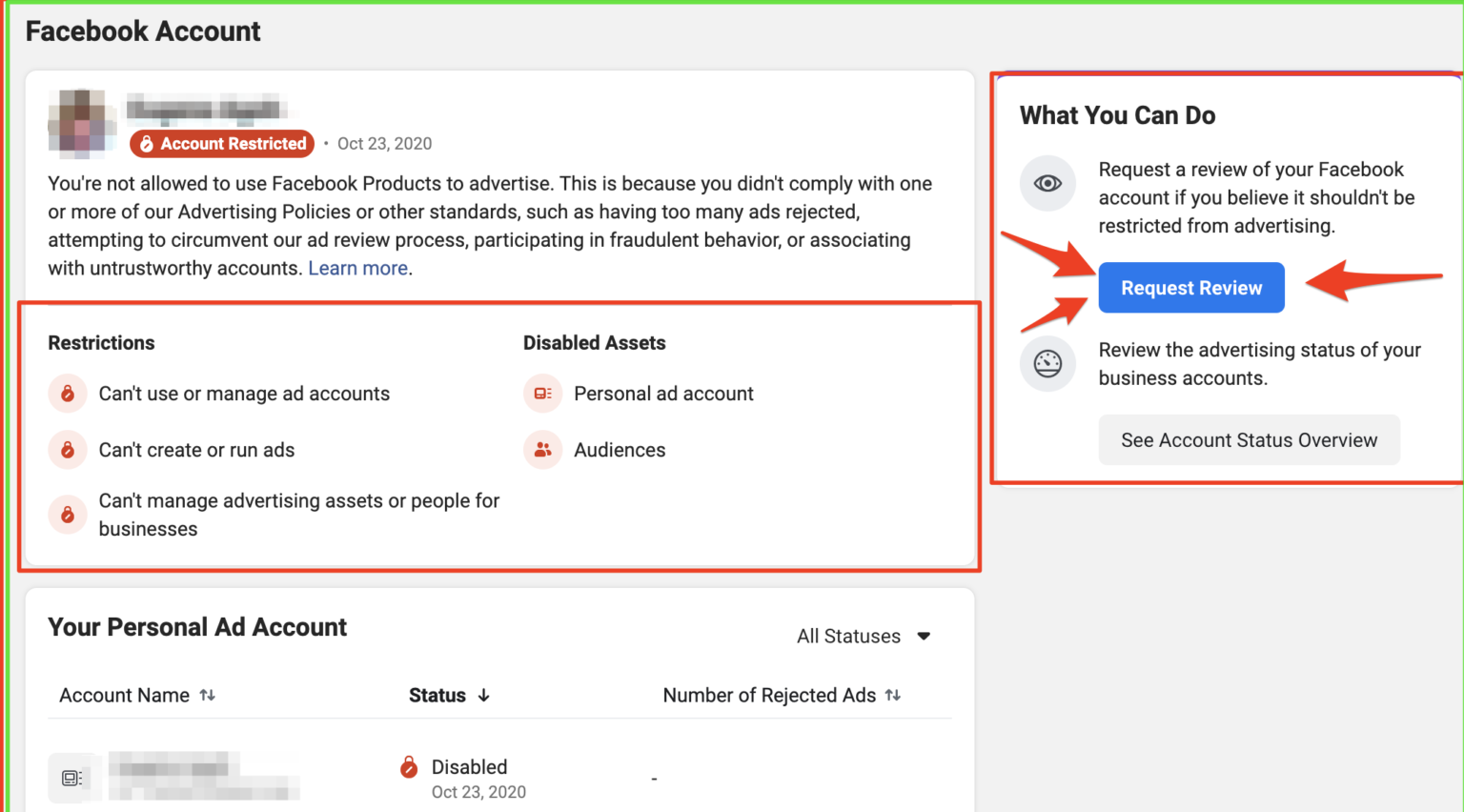
Task: Click the Account Restricted badge
Action: pyautogui.click(x=221, y=143)
